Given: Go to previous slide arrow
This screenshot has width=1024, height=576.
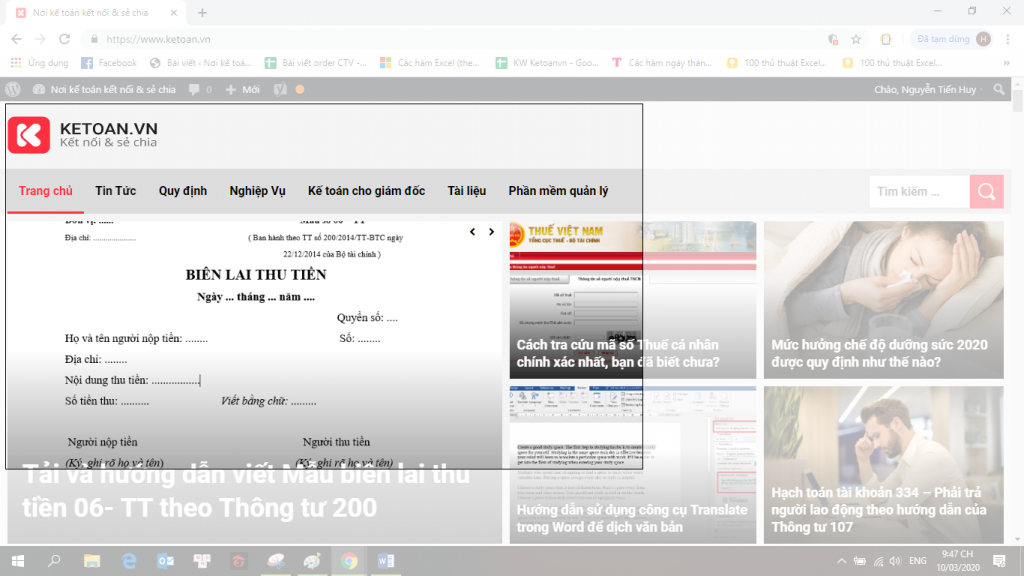Looking at the screenshot, I should [472, 232].
